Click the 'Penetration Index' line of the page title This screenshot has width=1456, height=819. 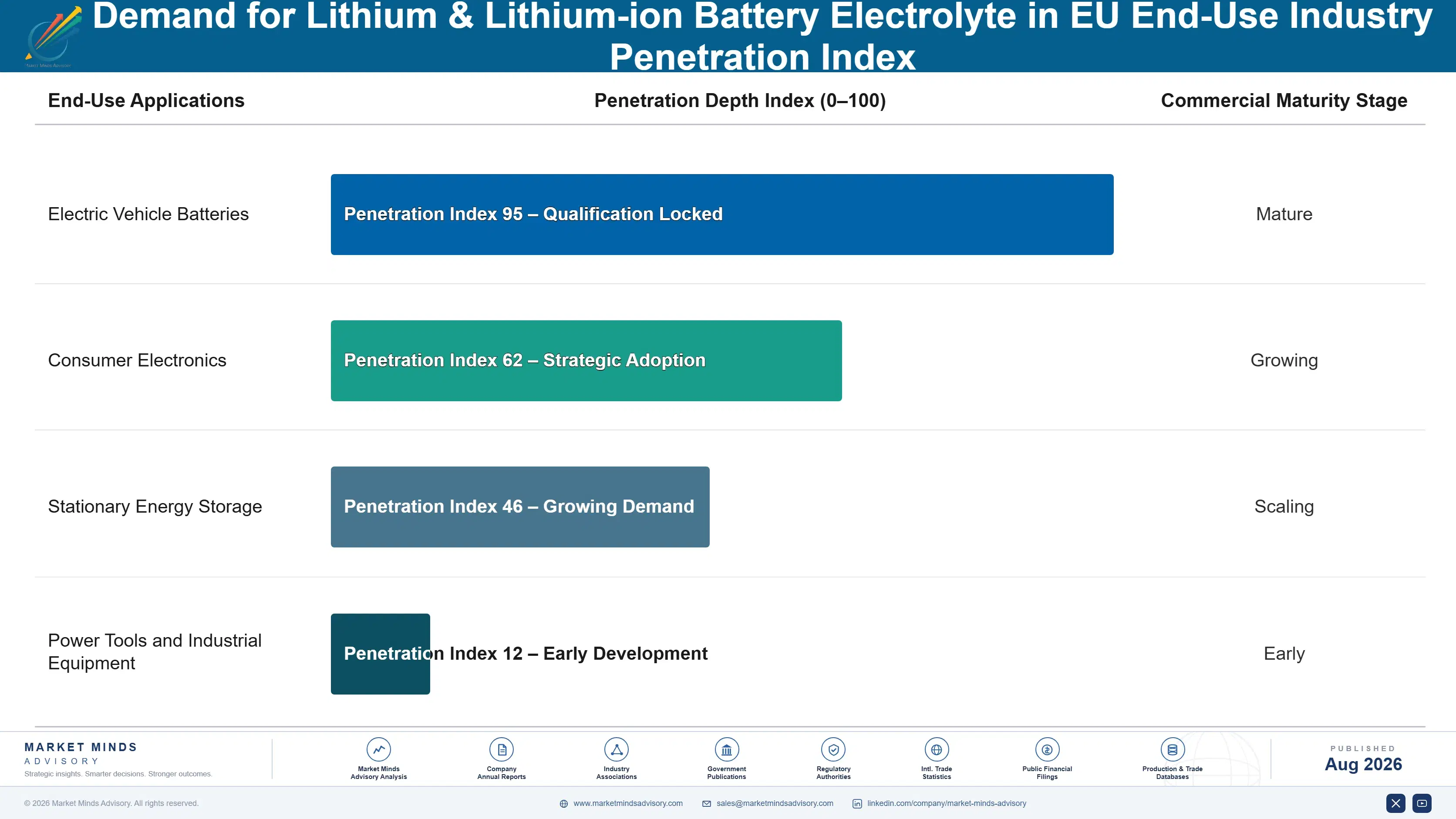click(762, 57)
